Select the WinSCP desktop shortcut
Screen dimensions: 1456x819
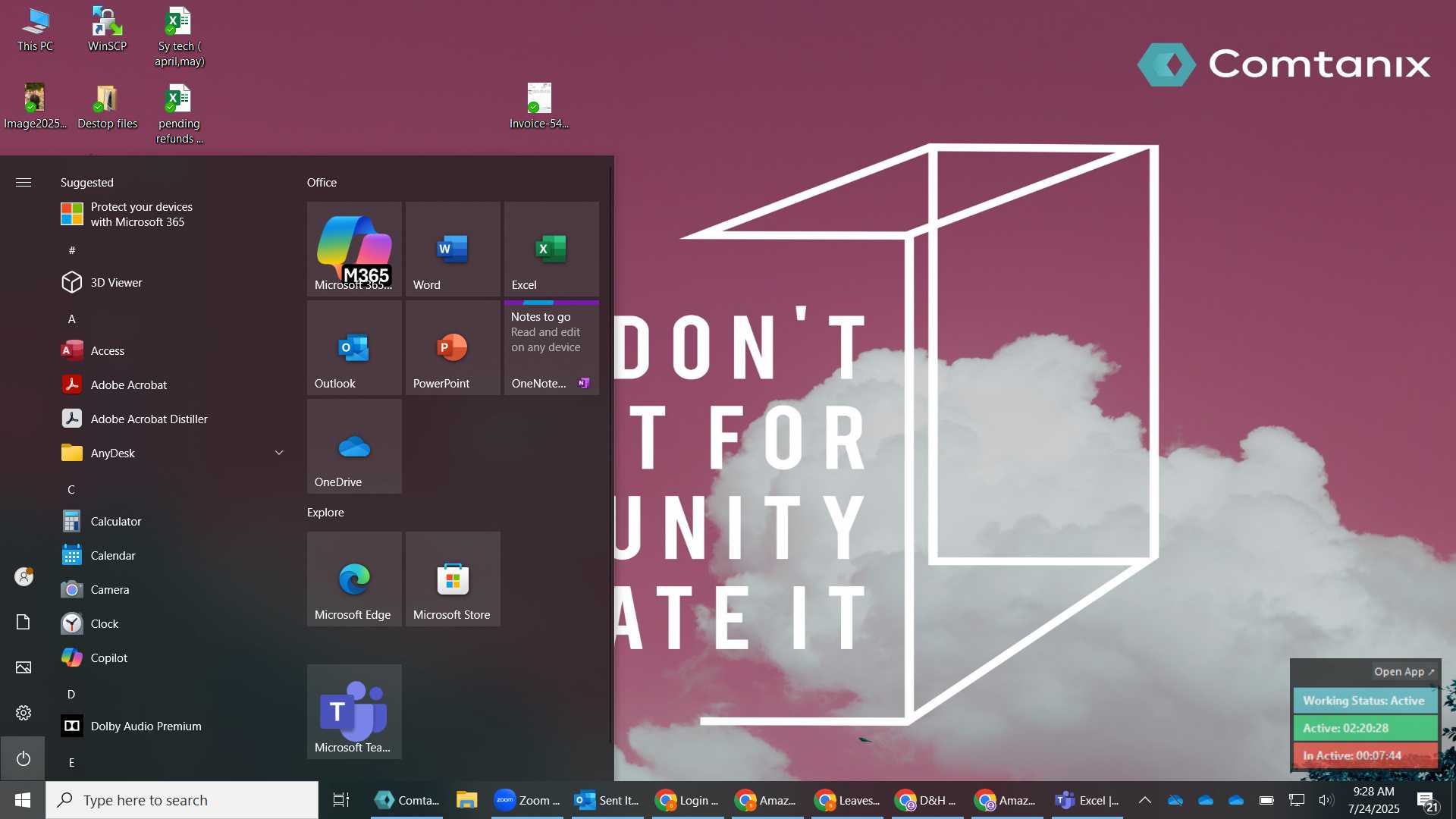pyautogui.click(x=107, y=30)
